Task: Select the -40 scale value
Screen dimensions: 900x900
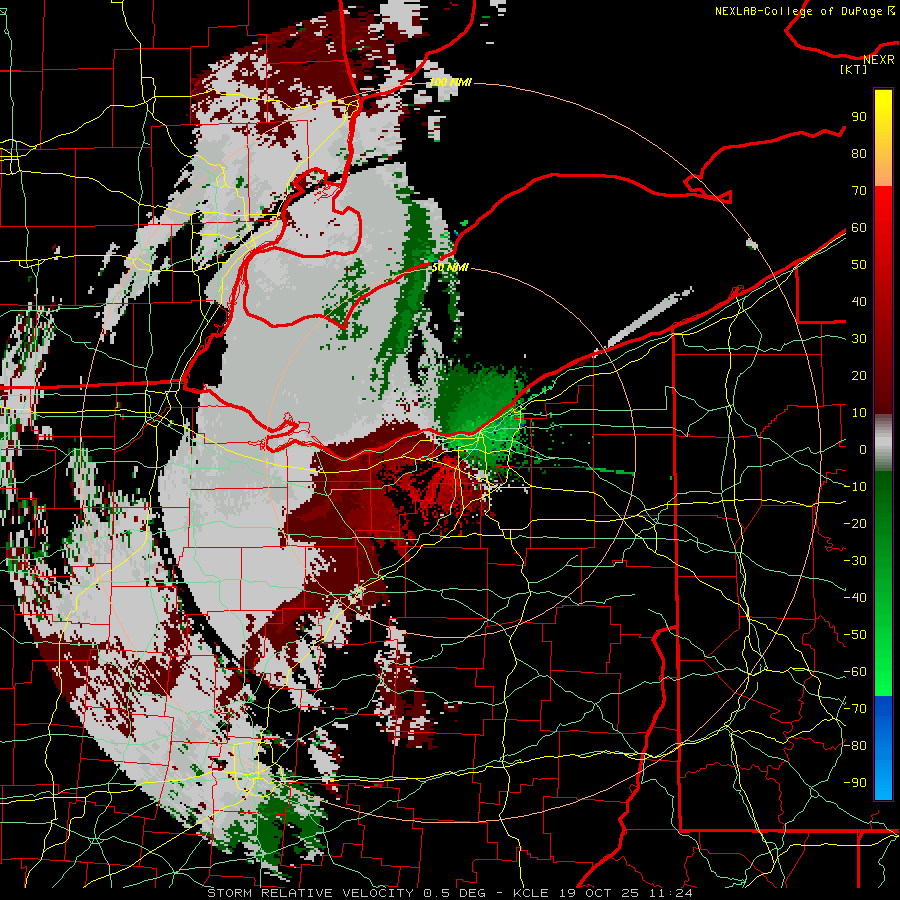Action: tap(855, 598)
